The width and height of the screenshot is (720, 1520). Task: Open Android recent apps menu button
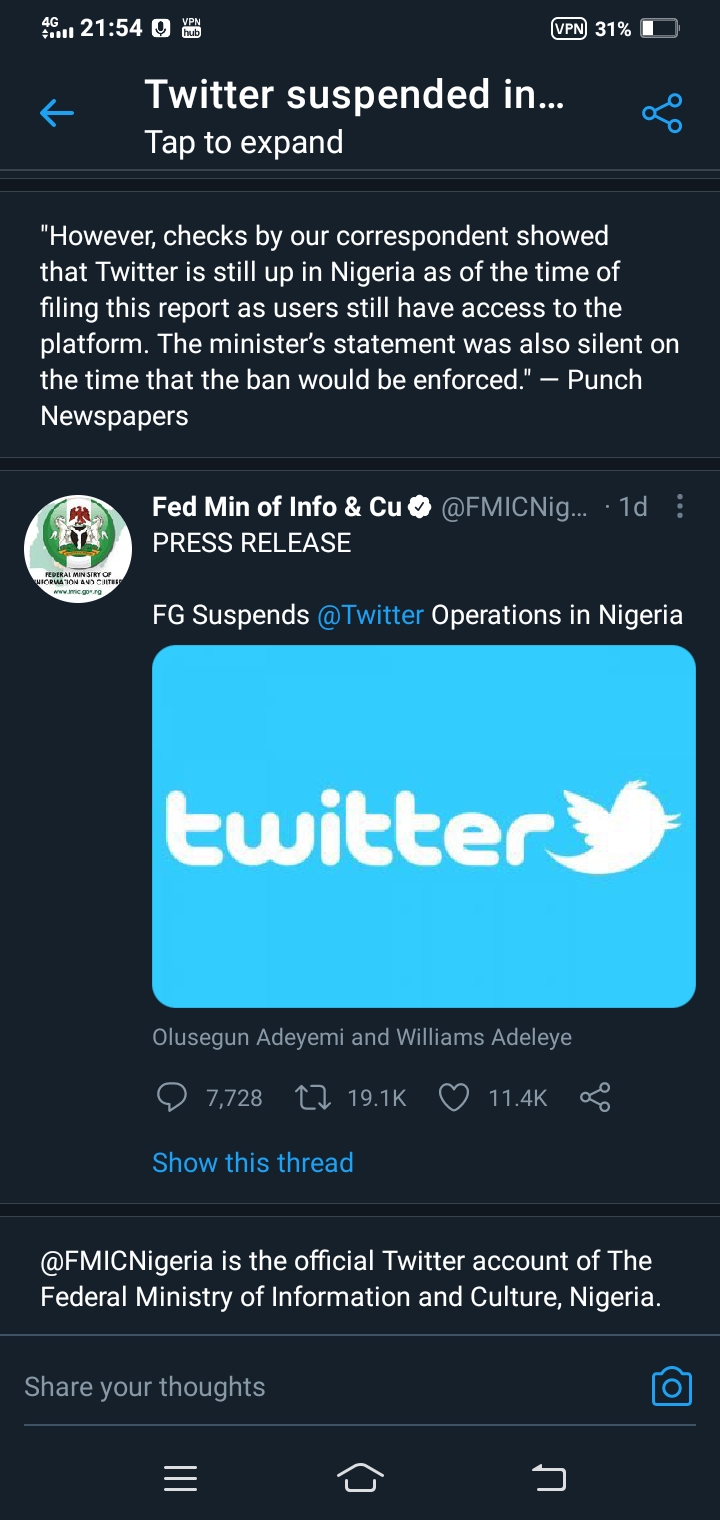click(180, 1478)
